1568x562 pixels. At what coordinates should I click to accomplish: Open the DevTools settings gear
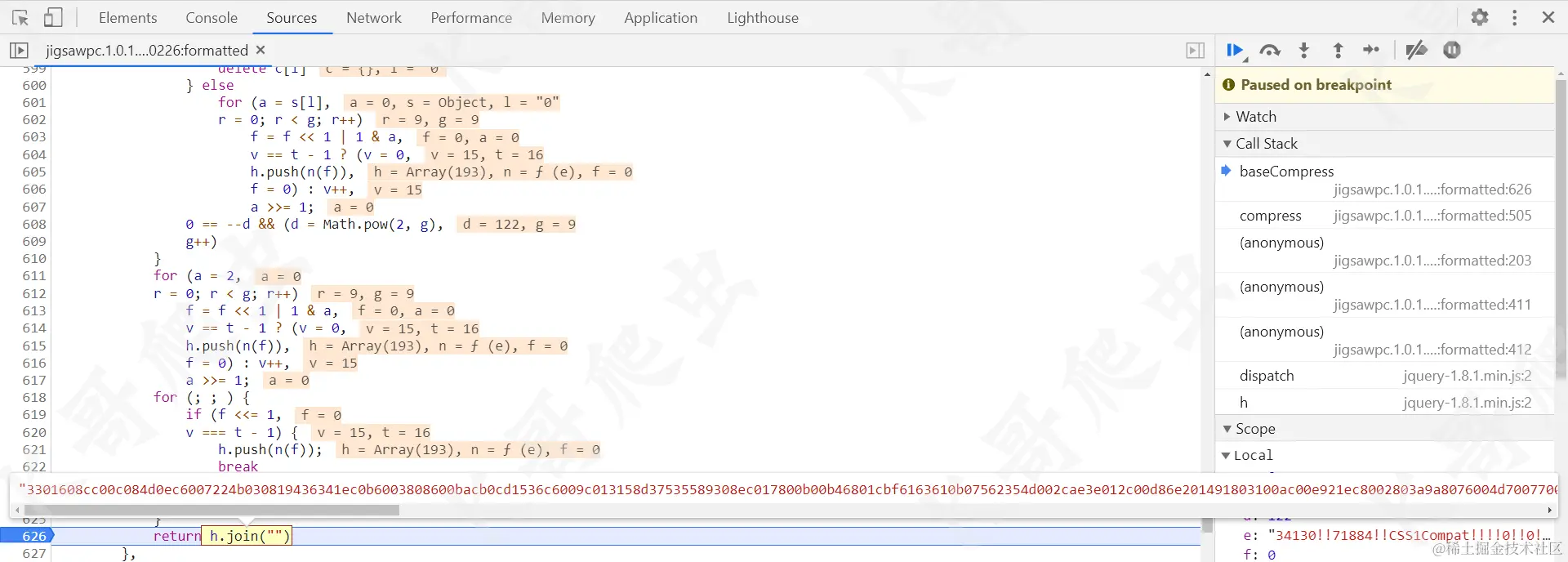point(1480,17)
